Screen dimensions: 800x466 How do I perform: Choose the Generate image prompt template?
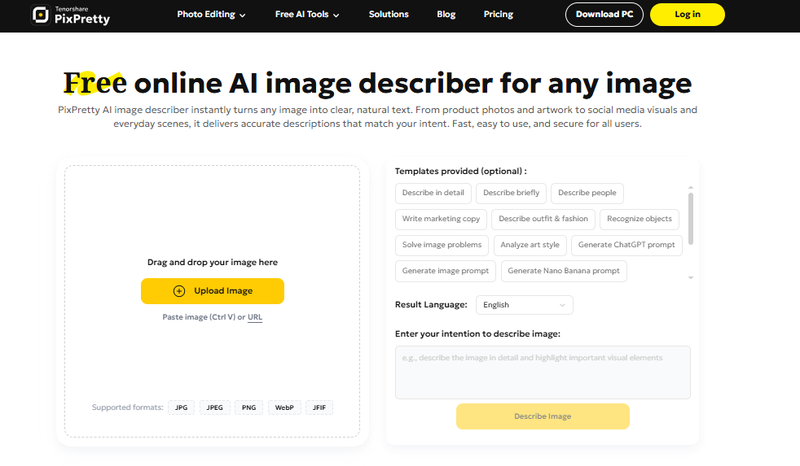(x=445, y=271)
